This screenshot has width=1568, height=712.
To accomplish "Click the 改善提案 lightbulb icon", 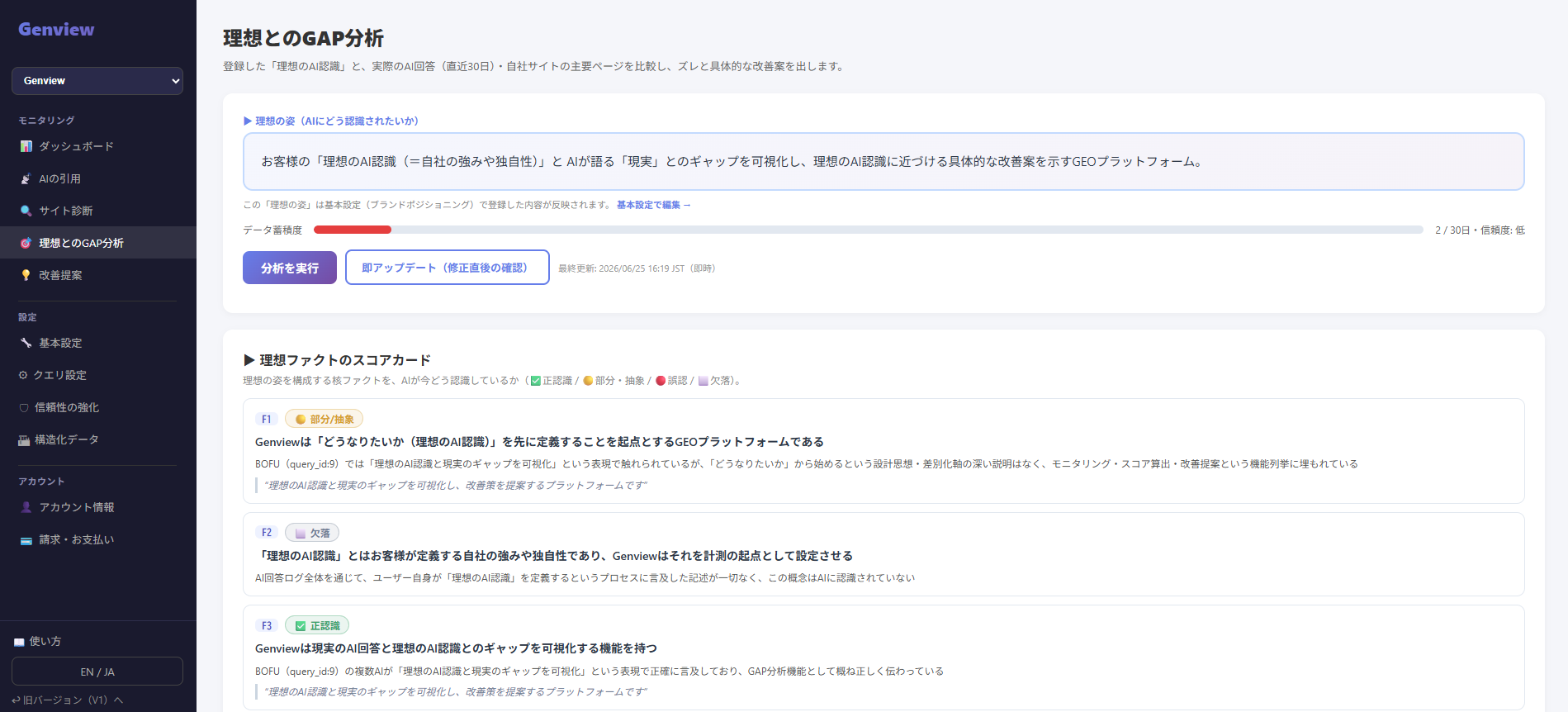I will pos(26,275).
